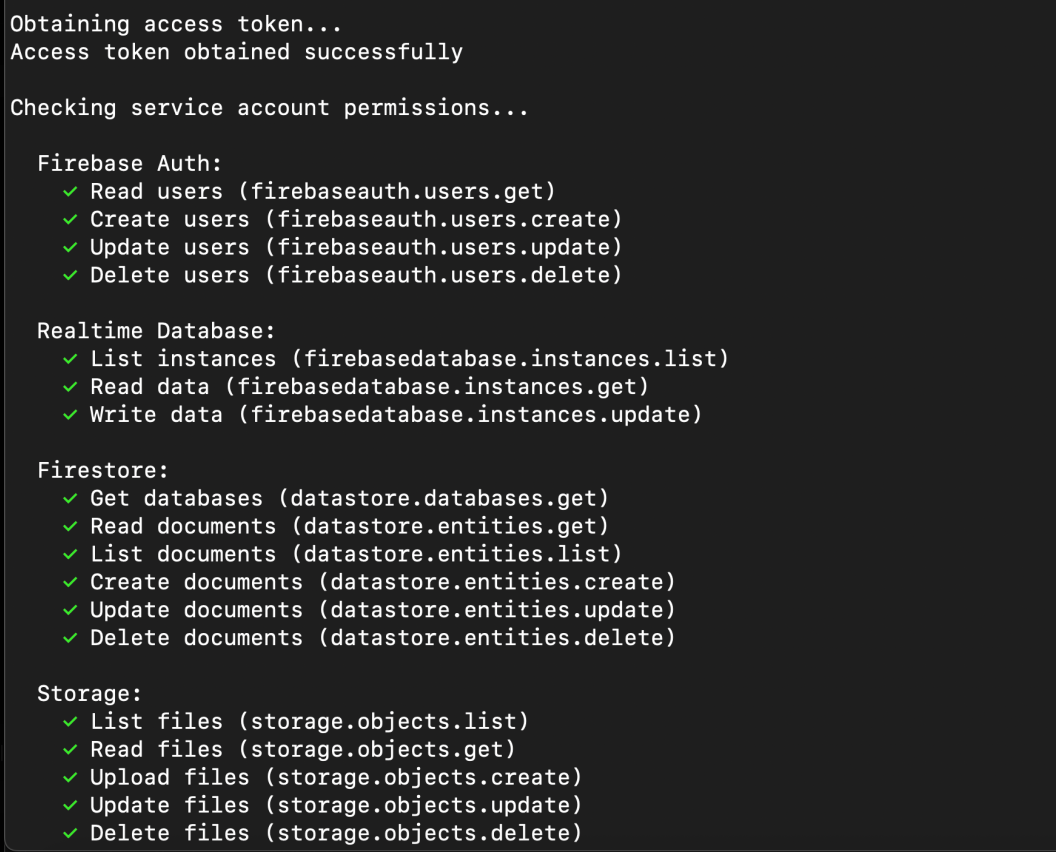Click the Firebase Auth section heading
This screenshot has width=1056, height=852.
pyautogui.click(x=129, y=163)
